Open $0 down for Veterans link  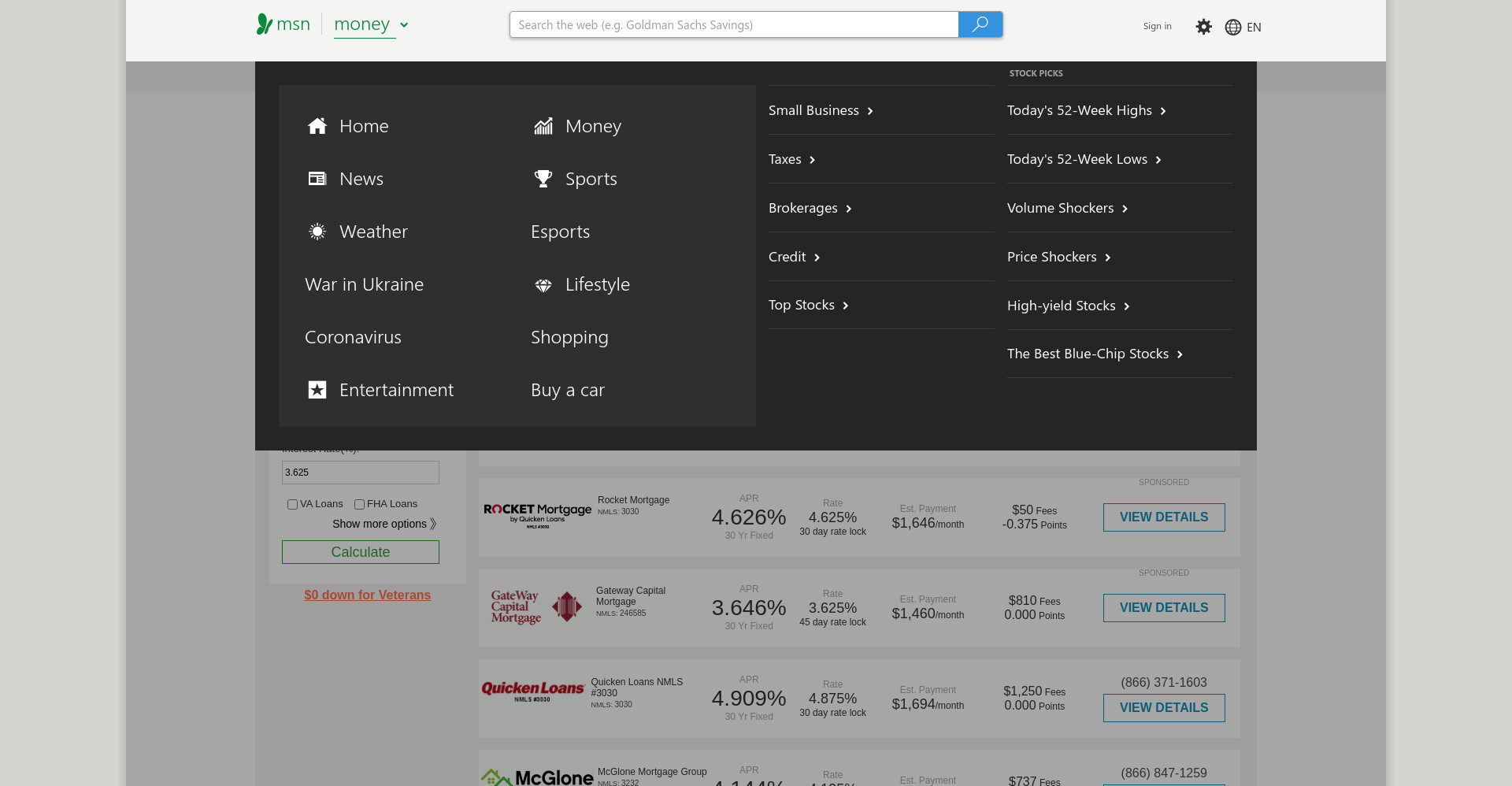[x=368, y=595]
